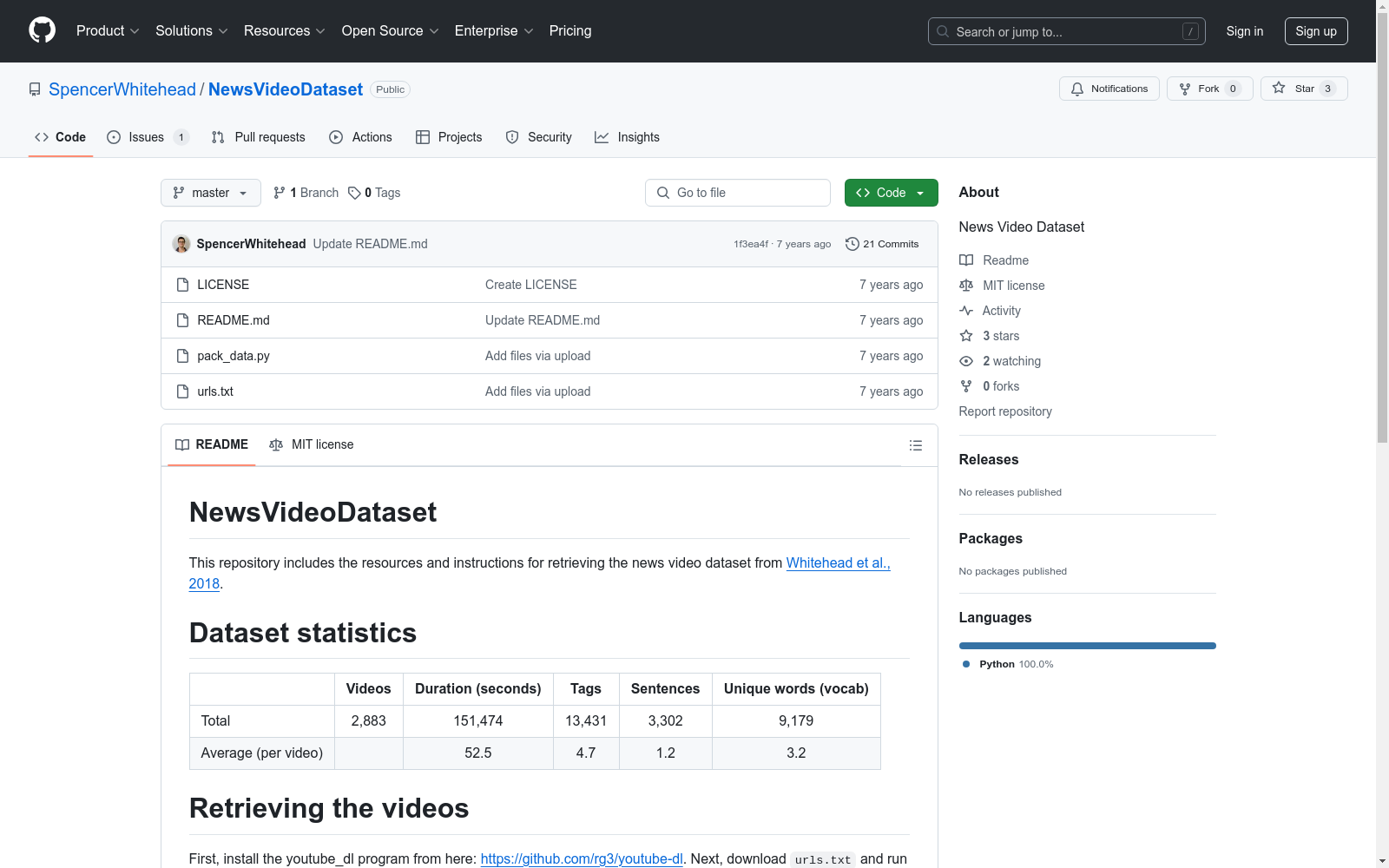Screen dimensions: 1389x868
Task: Click the Fork icon
Action: 1185,89
